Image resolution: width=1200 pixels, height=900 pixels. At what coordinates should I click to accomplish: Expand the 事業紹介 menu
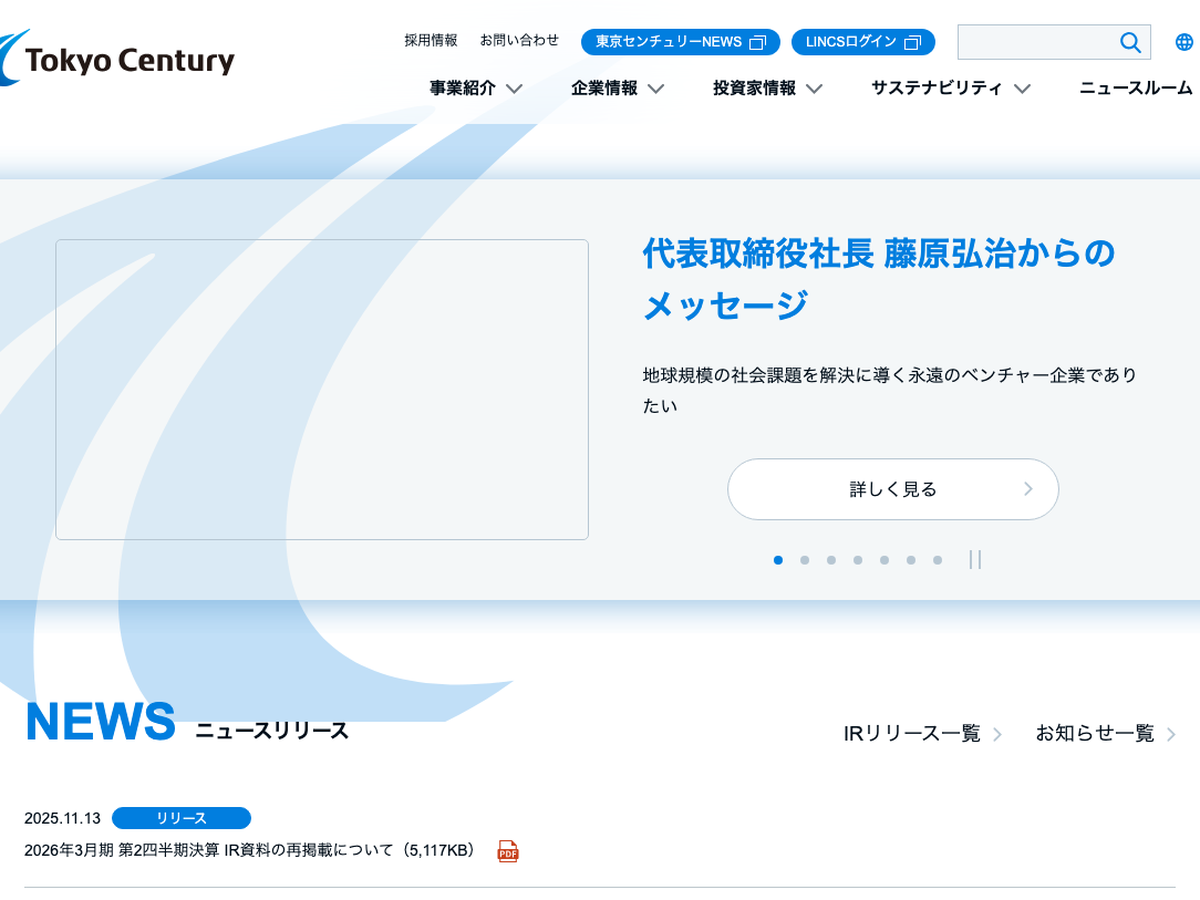(476, 88)
